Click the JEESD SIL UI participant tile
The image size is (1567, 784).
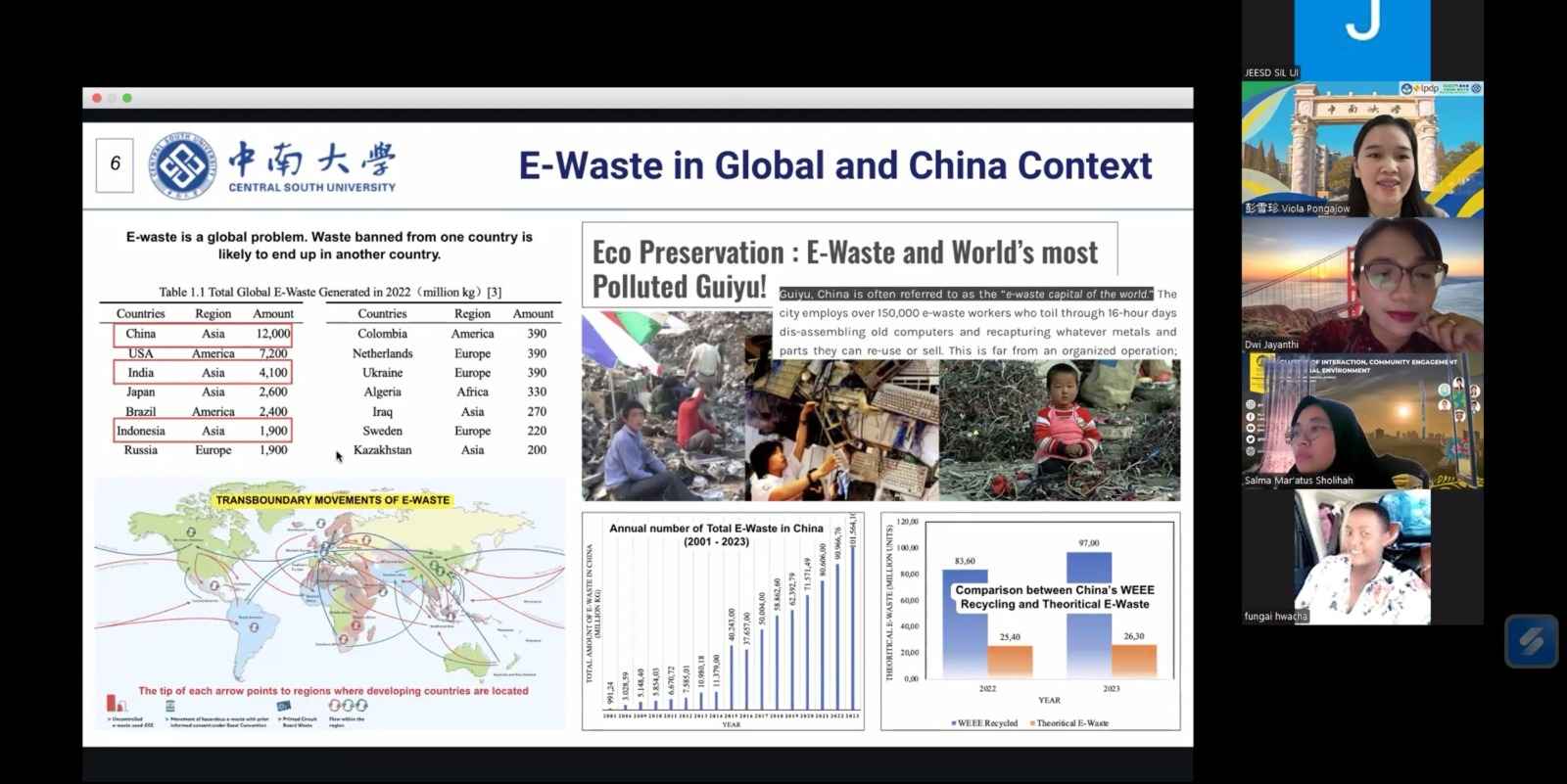1361,39
